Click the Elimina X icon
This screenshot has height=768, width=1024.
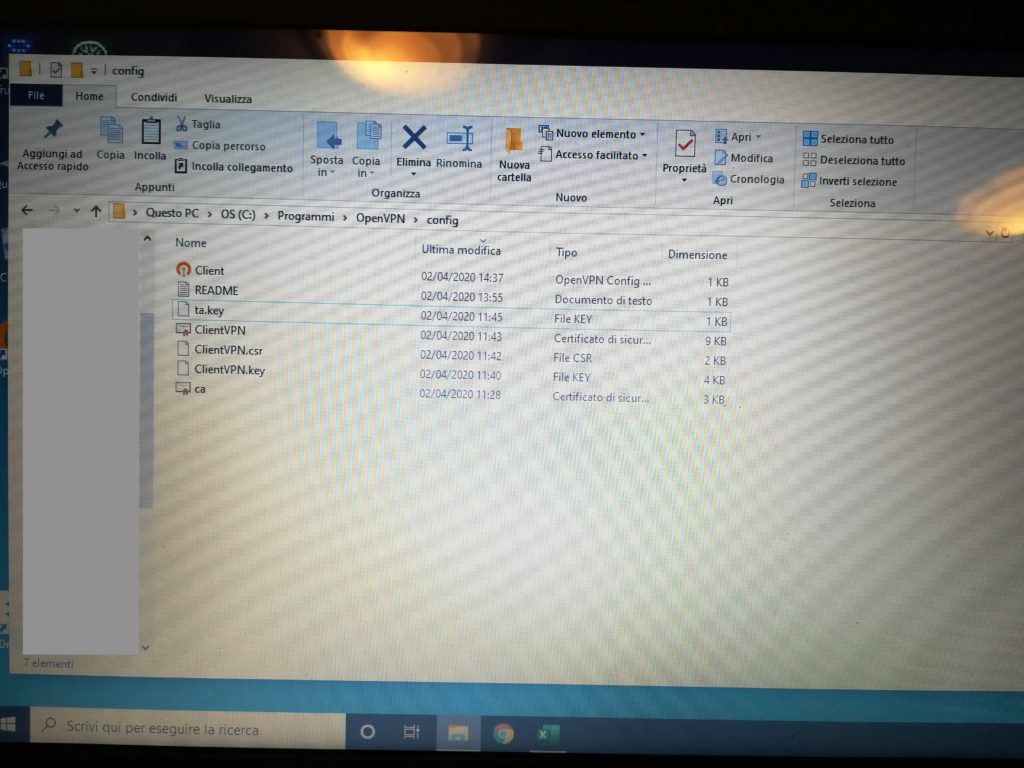[414, 138]
